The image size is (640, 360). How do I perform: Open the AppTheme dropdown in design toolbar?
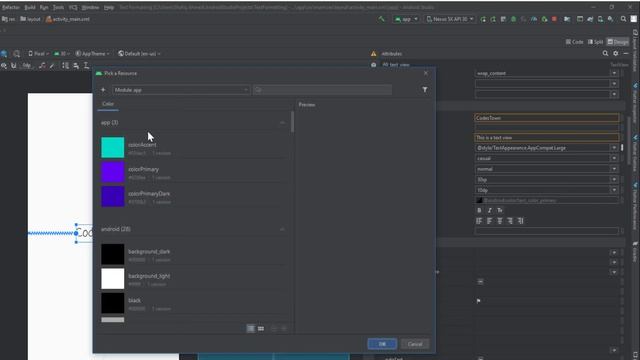(92, 53)
